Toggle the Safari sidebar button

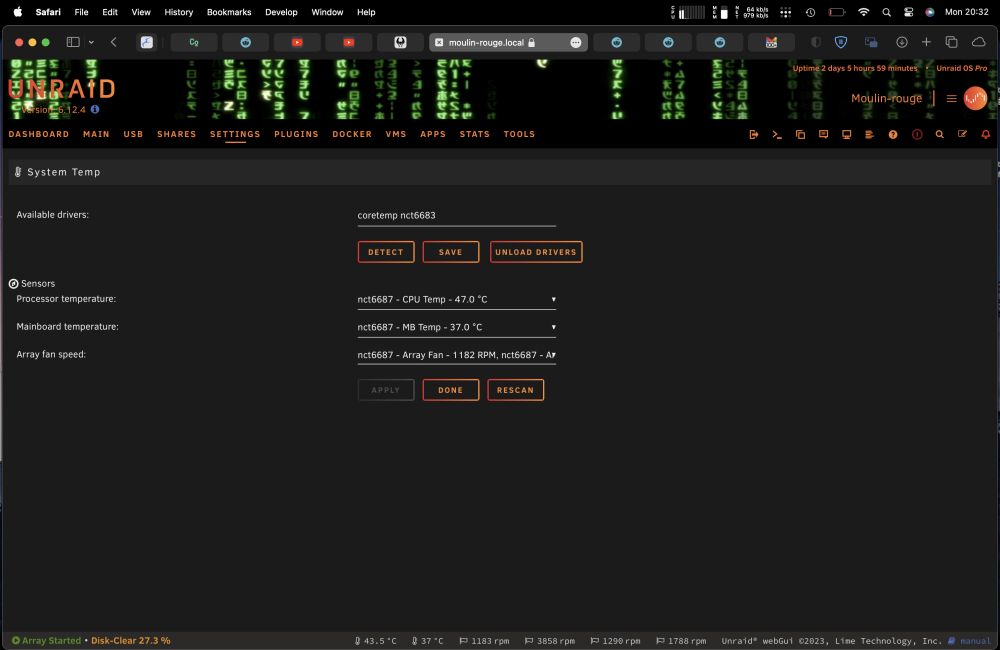pos(73,42)
